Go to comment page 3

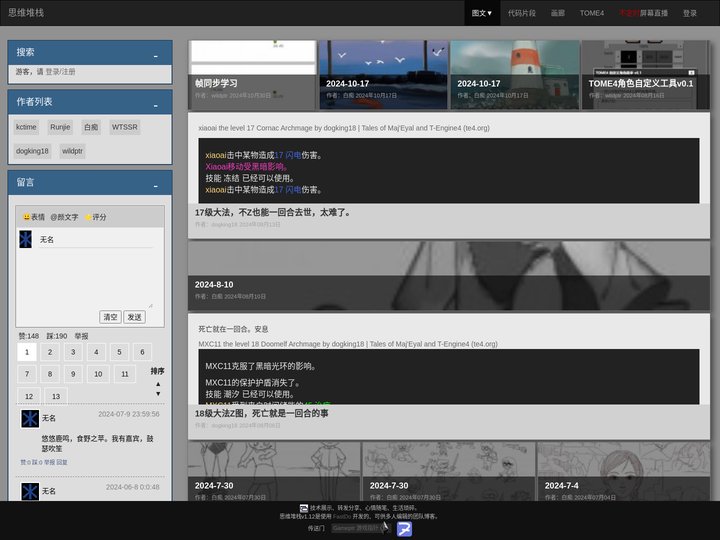point(73,352)
